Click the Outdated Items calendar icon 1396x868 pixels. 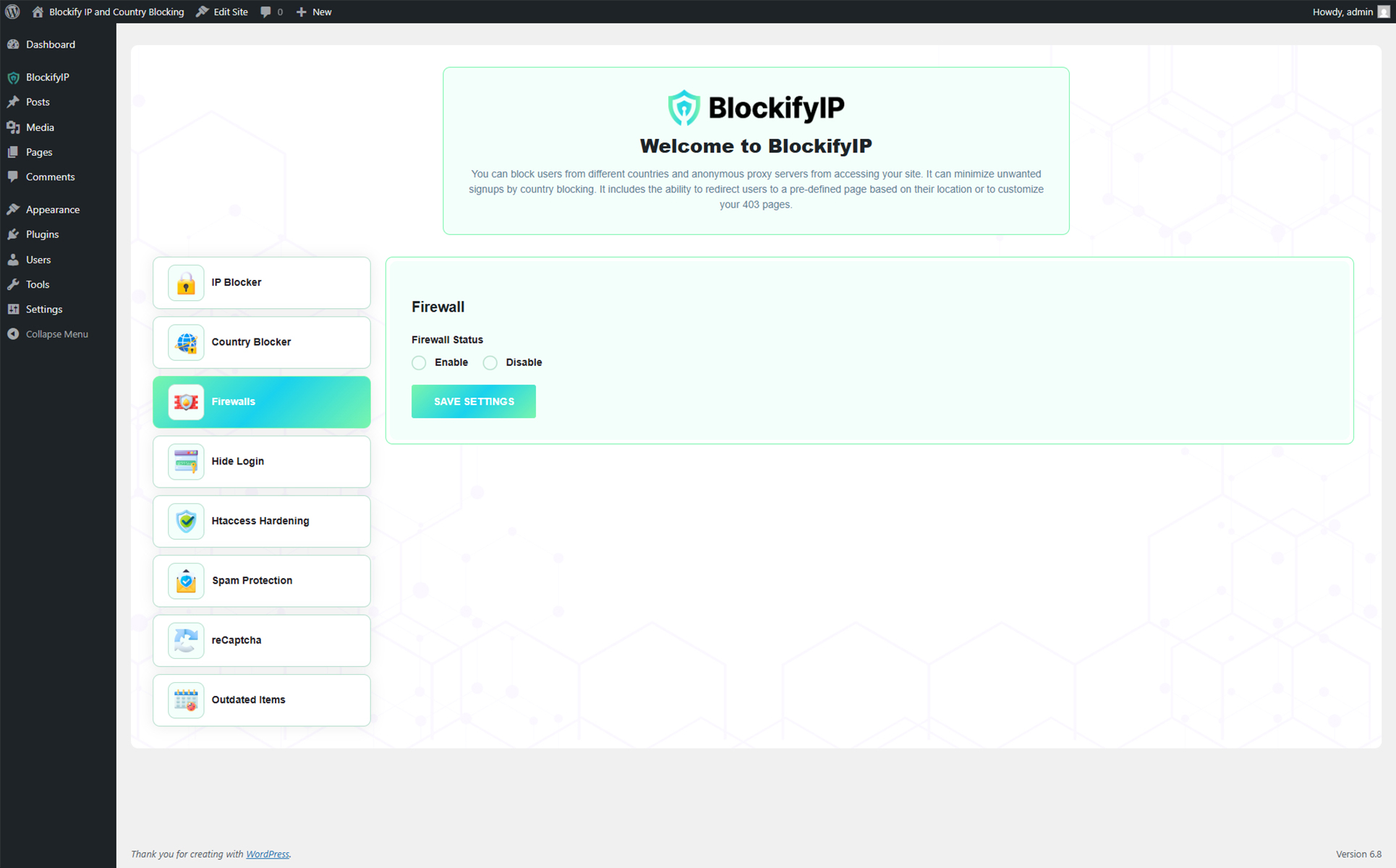point(186,700)
